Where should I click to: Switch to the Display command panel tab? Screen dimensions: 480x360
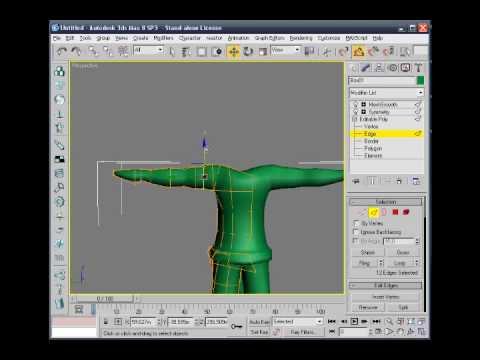(405, 68)
